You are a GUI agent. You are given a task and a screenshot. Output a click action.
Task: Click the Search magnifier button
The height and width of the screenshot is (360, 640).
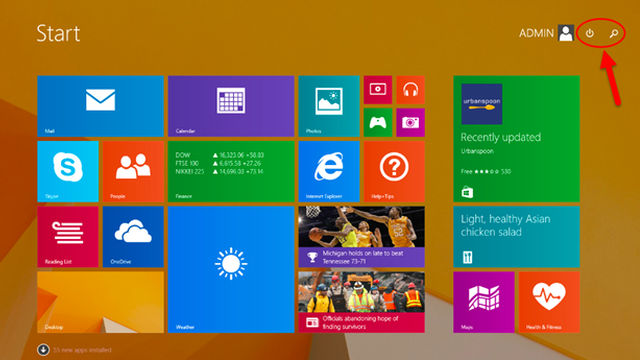[614, 33]
